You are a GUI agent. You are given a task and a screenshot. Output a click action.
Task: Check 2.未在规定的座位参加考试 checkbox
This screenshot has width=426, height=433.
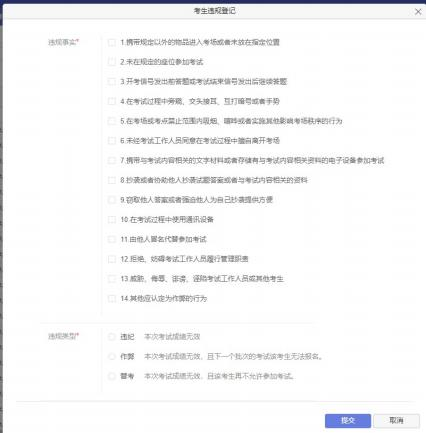pyautogui.click(x=112, y=62)
